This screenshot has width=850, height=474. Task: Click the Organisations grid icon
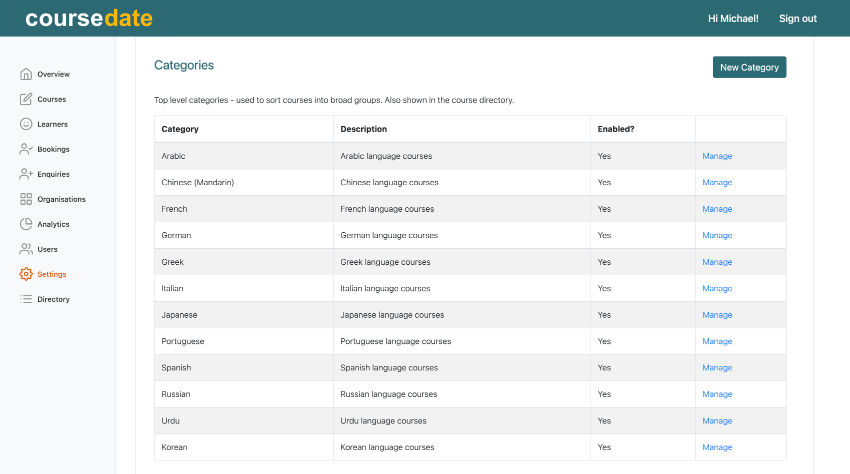point(26,199)
